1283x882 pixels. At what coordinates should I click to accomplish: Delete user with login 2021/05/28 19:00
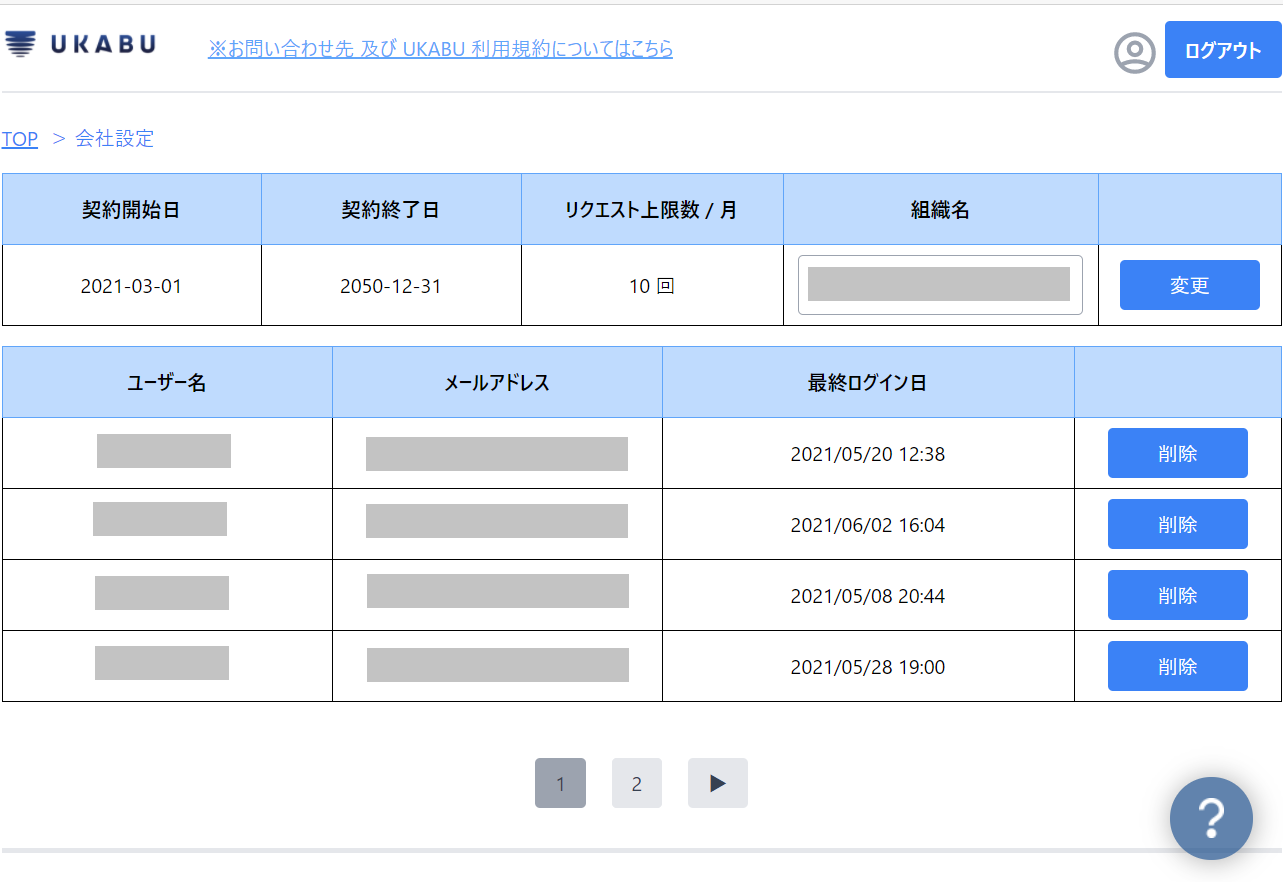(1178, 666)
